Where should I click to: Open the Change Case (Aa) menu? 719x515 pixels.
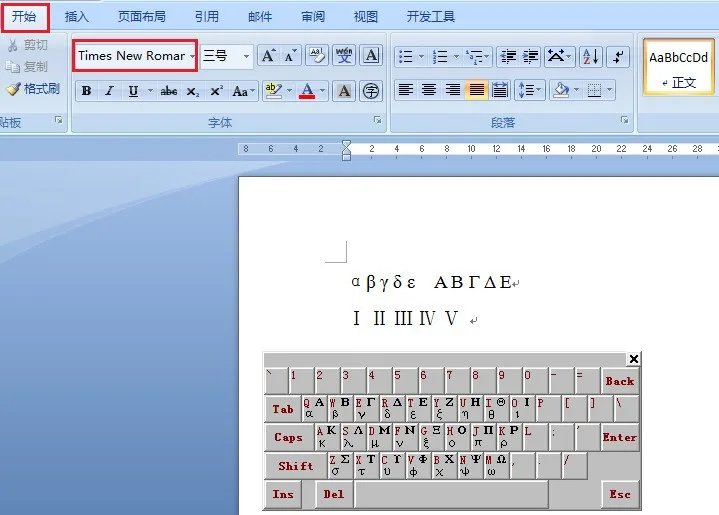click(243, 91)
